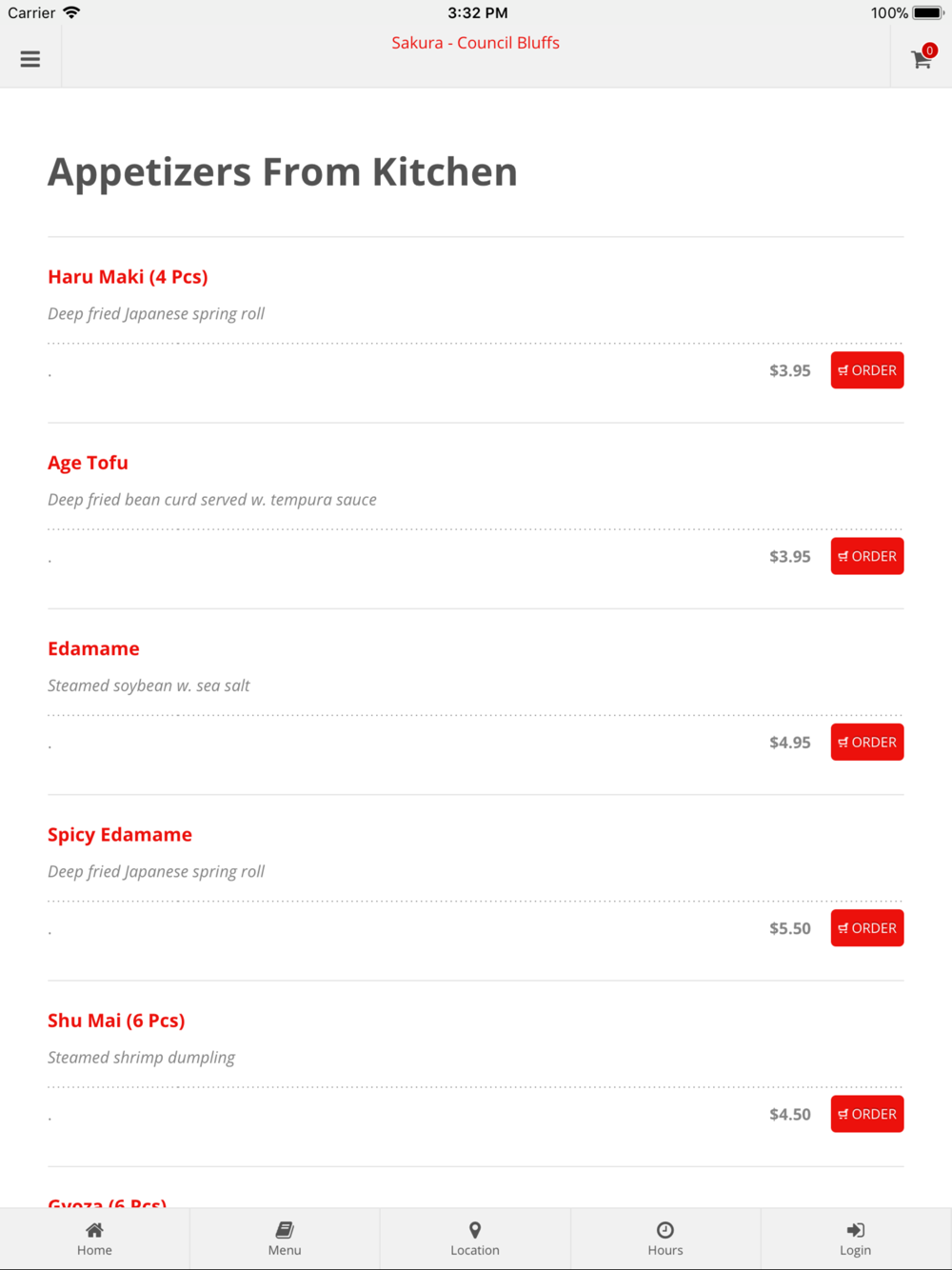
Task: Order the Shu Mai (6 Pcs)
Action: click(x=866, y=1114)
